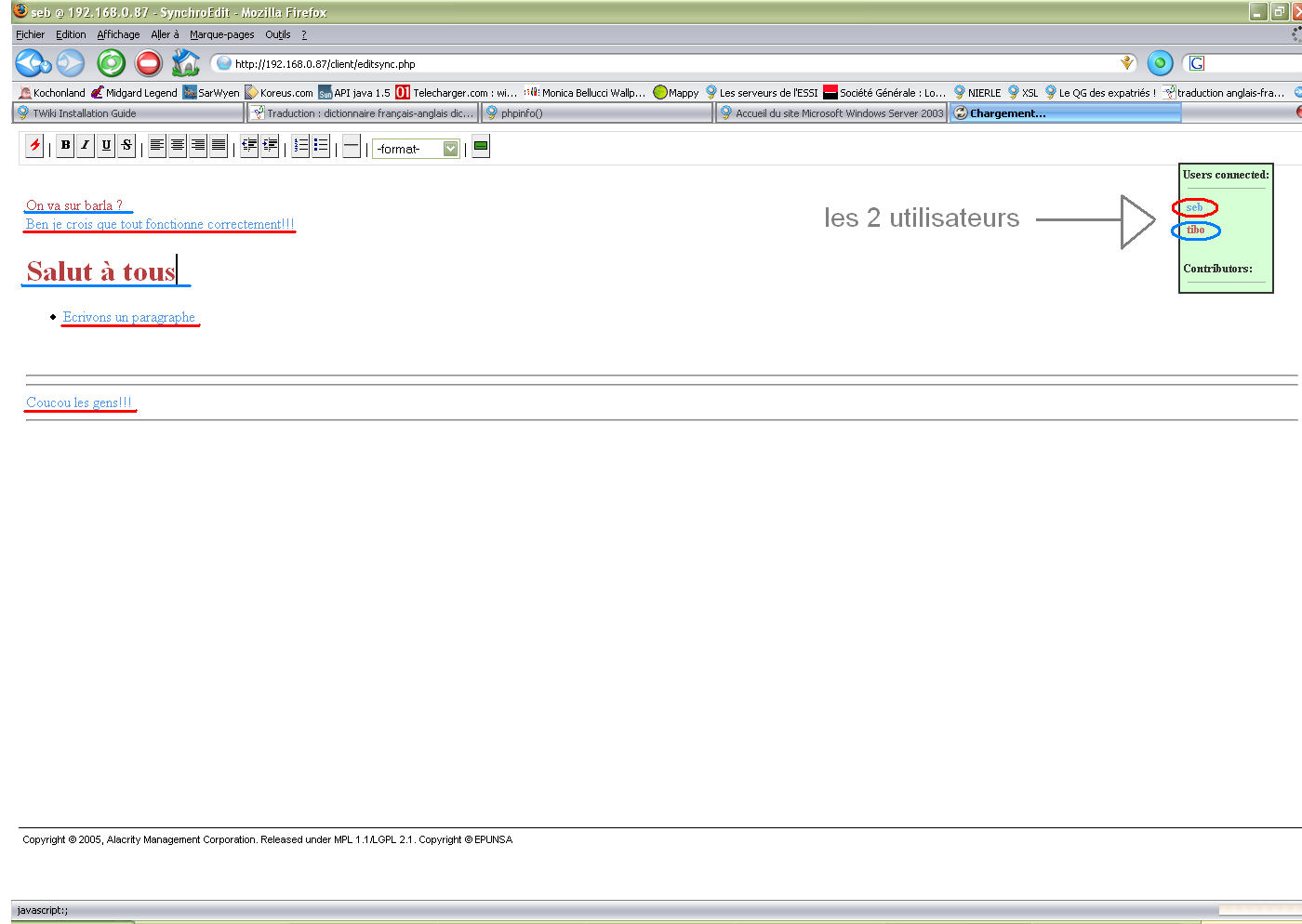This screenshot has width=1302, height=924.
Task: Decrease indent (outdent) icon
Action: point(249,146)
